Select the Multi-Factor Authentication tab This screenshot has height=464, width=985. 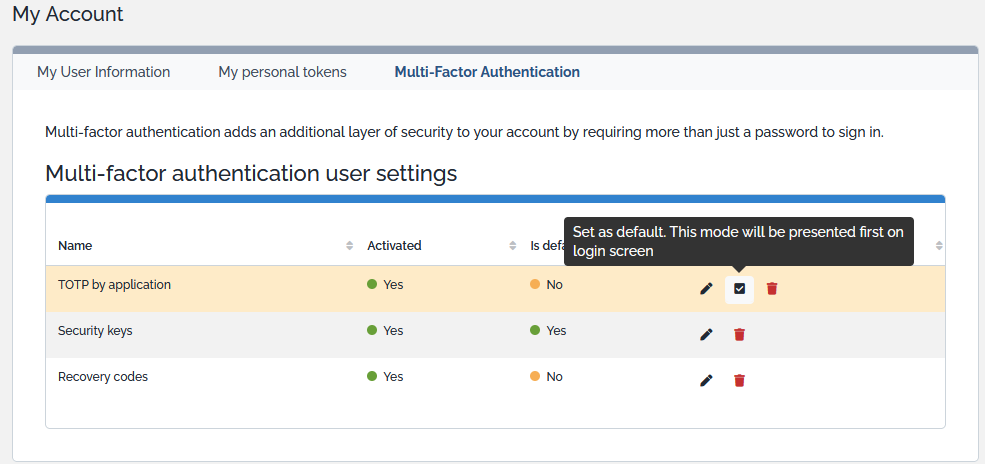coord(487,72)
